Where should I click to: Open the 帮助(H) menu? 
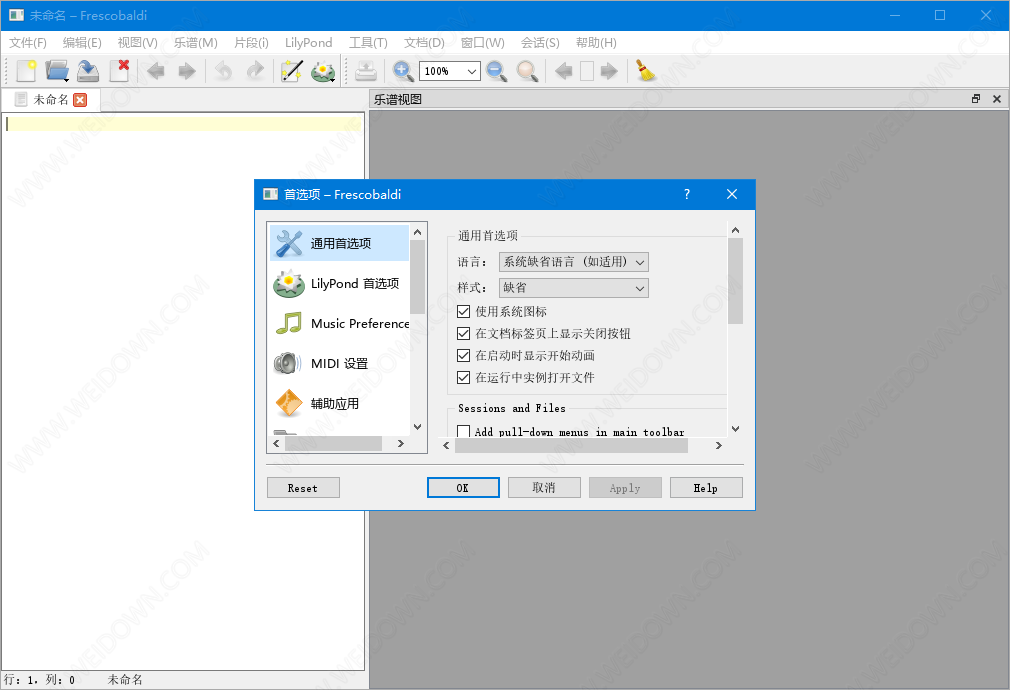coord(596,43)
